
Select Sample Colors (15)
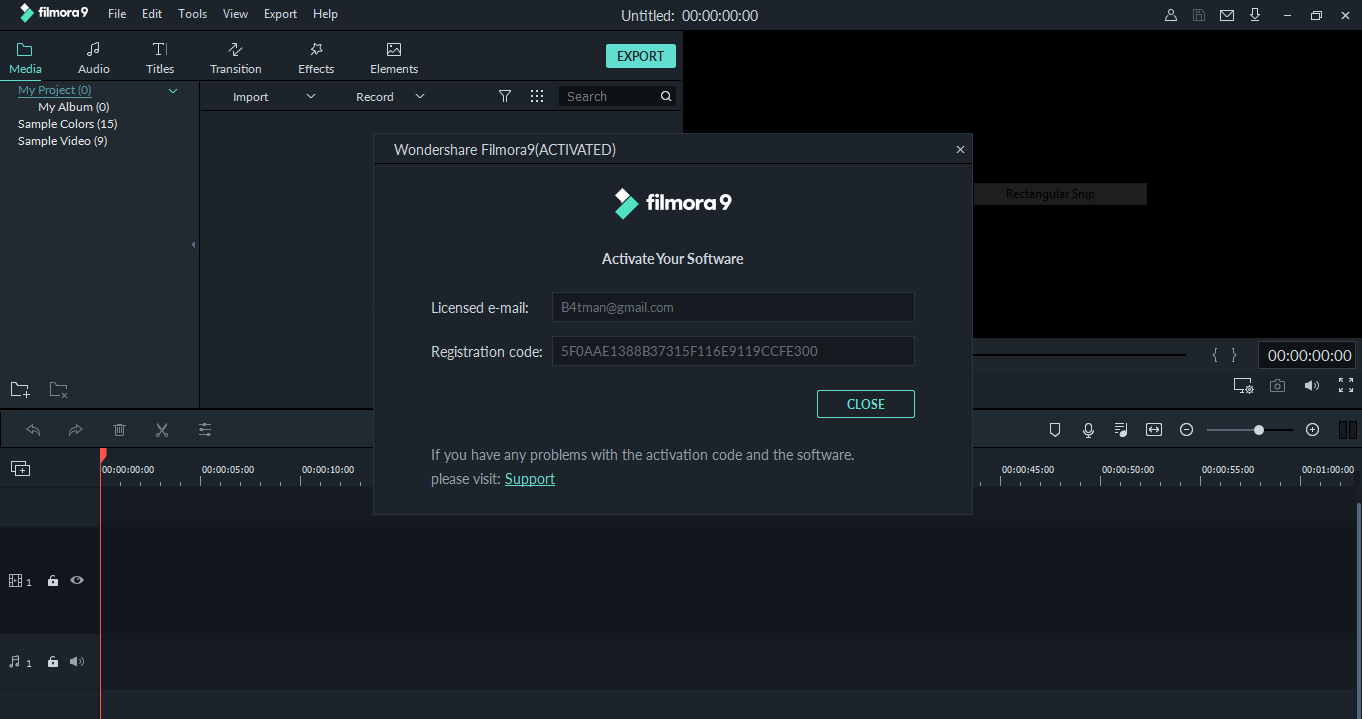click(67, 124)
